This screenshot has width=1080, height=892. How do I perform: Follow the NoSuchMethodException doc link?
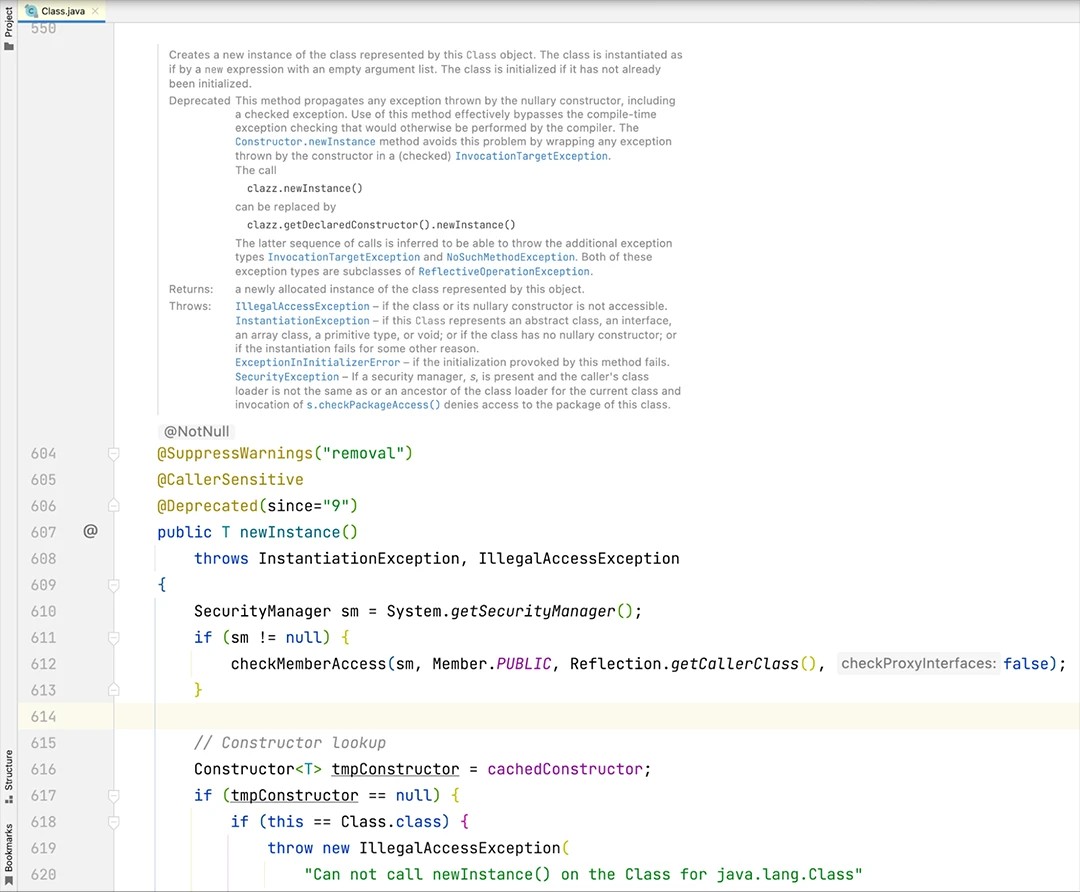510,257
